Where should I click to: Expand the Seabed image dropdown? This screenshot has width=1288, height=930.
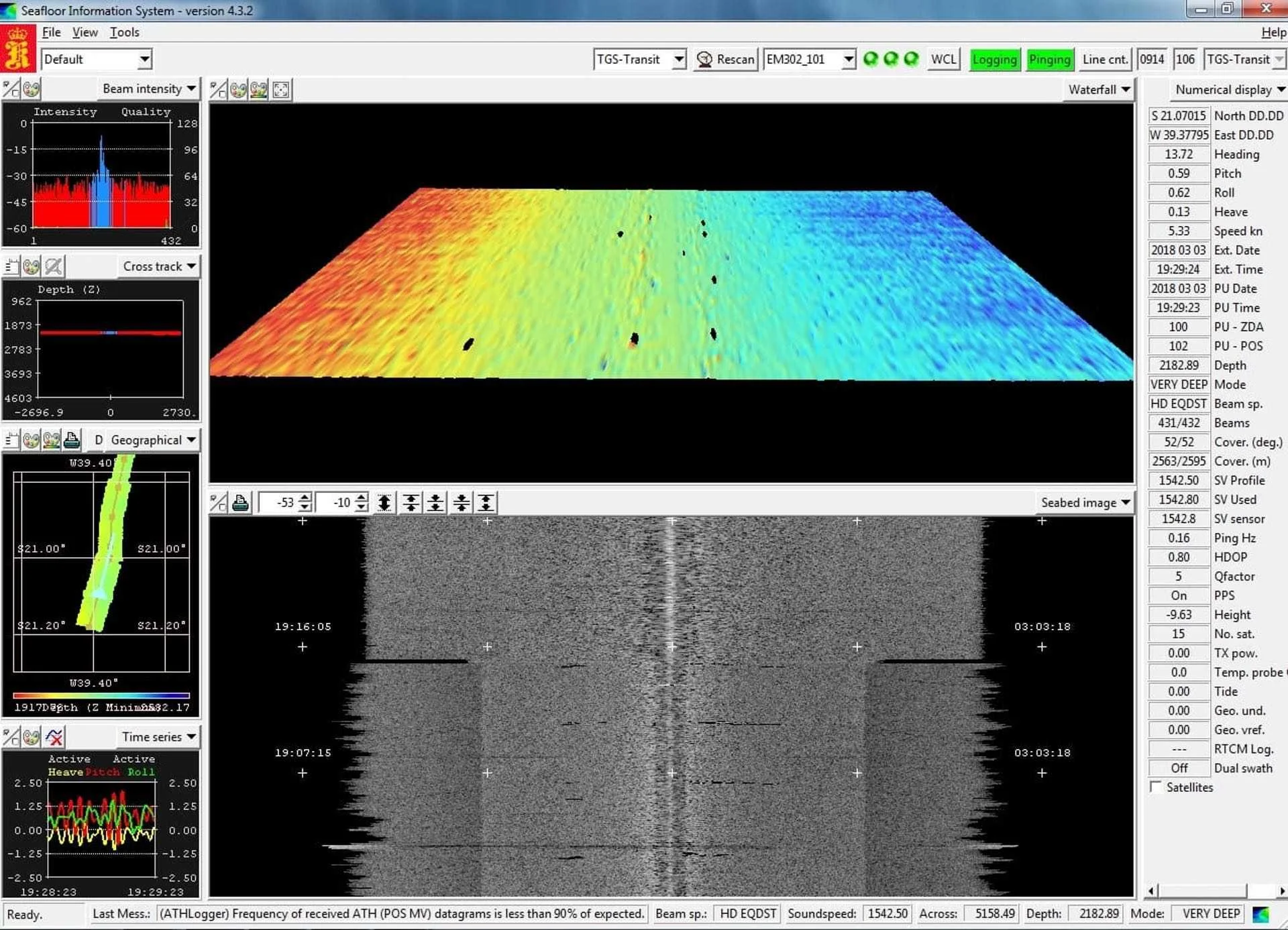click(x=1085, y=503)
